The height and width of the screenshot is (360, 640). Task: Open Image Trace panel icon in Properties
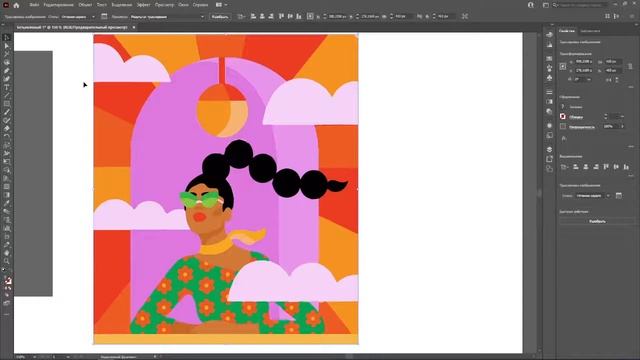coord(619,196)
